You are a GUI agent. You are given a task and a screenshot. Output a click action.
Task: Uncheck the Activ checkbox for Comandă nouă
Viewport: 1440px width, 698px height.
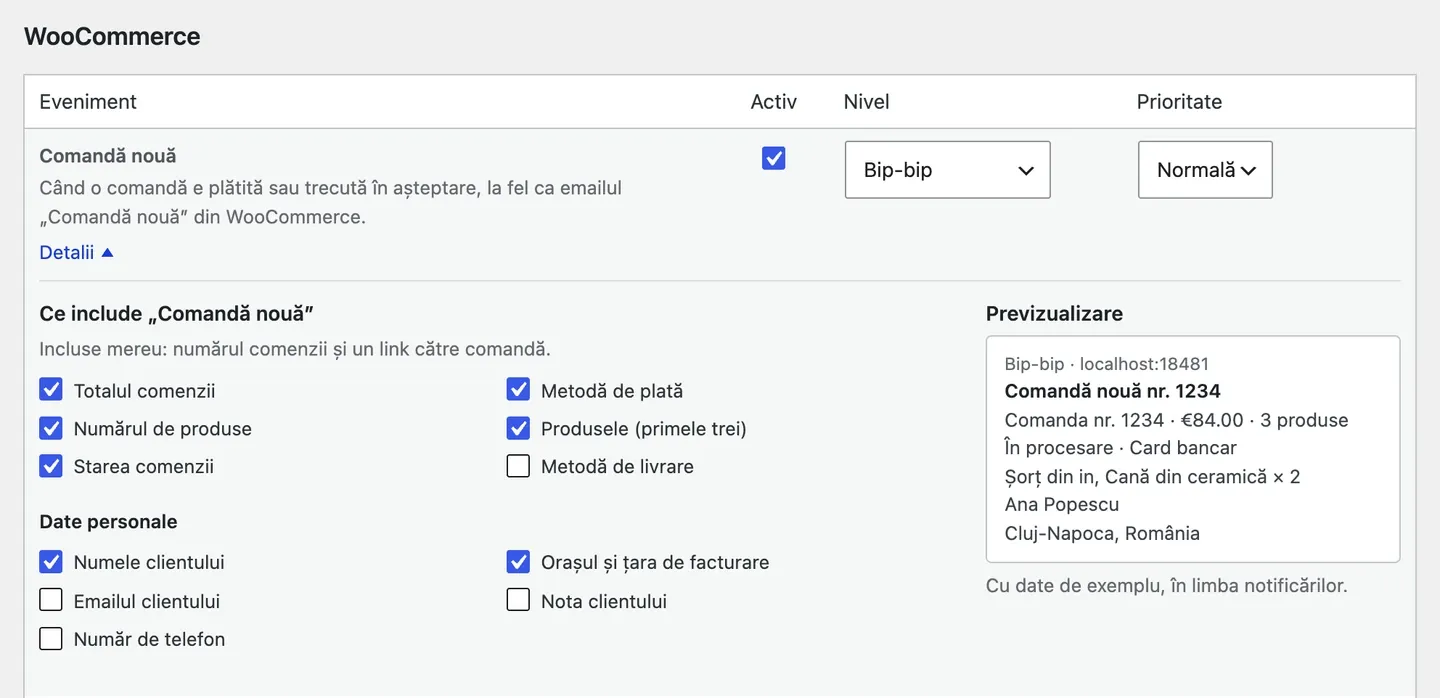pos(773,158)
